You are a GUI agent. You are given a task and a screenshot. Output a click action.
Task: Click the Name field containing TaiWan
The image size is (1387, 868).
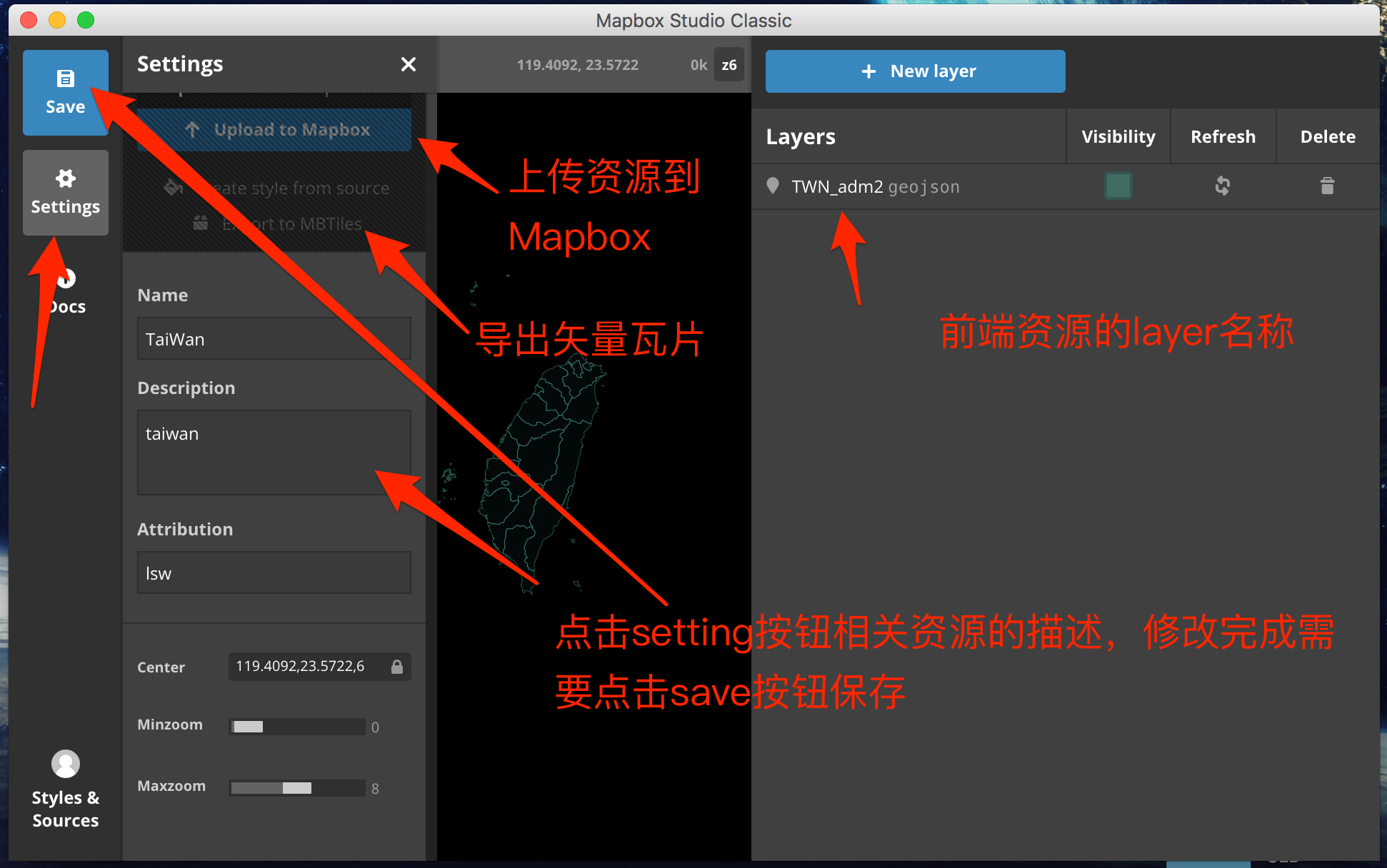pos(274,338)
